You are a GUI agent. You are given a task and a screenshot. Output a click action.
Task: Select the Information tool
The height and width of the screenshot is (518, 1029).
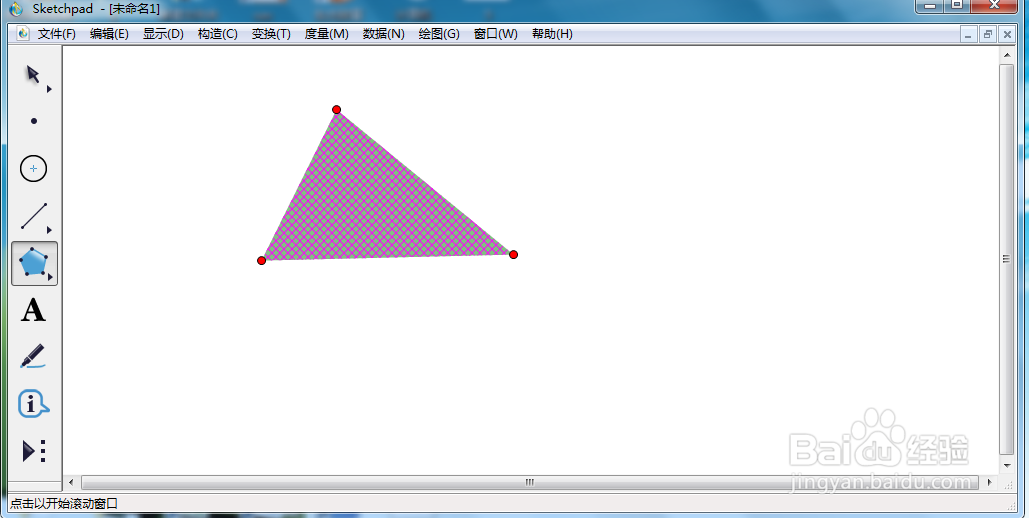click(33, 404)
